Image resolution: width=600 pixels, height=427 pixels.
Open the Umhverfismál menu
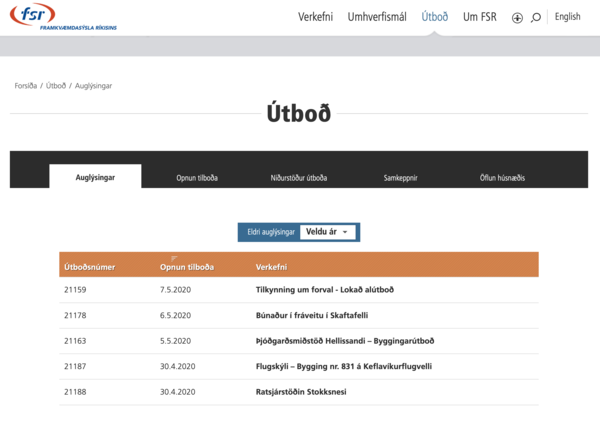tap(377, 17)
